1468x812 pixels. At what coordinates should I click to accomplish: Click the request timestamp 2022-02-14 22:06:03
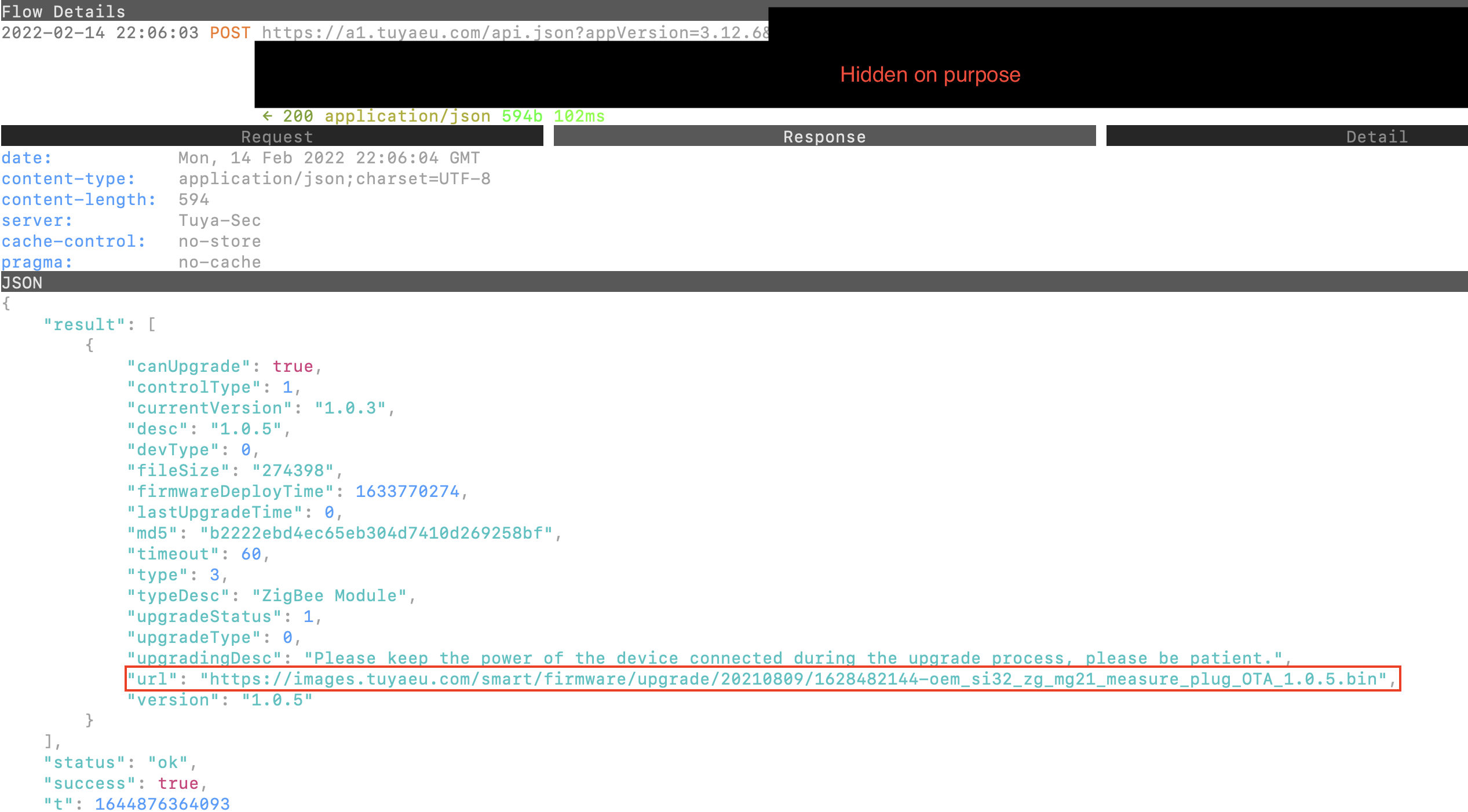tap(100, 32)
